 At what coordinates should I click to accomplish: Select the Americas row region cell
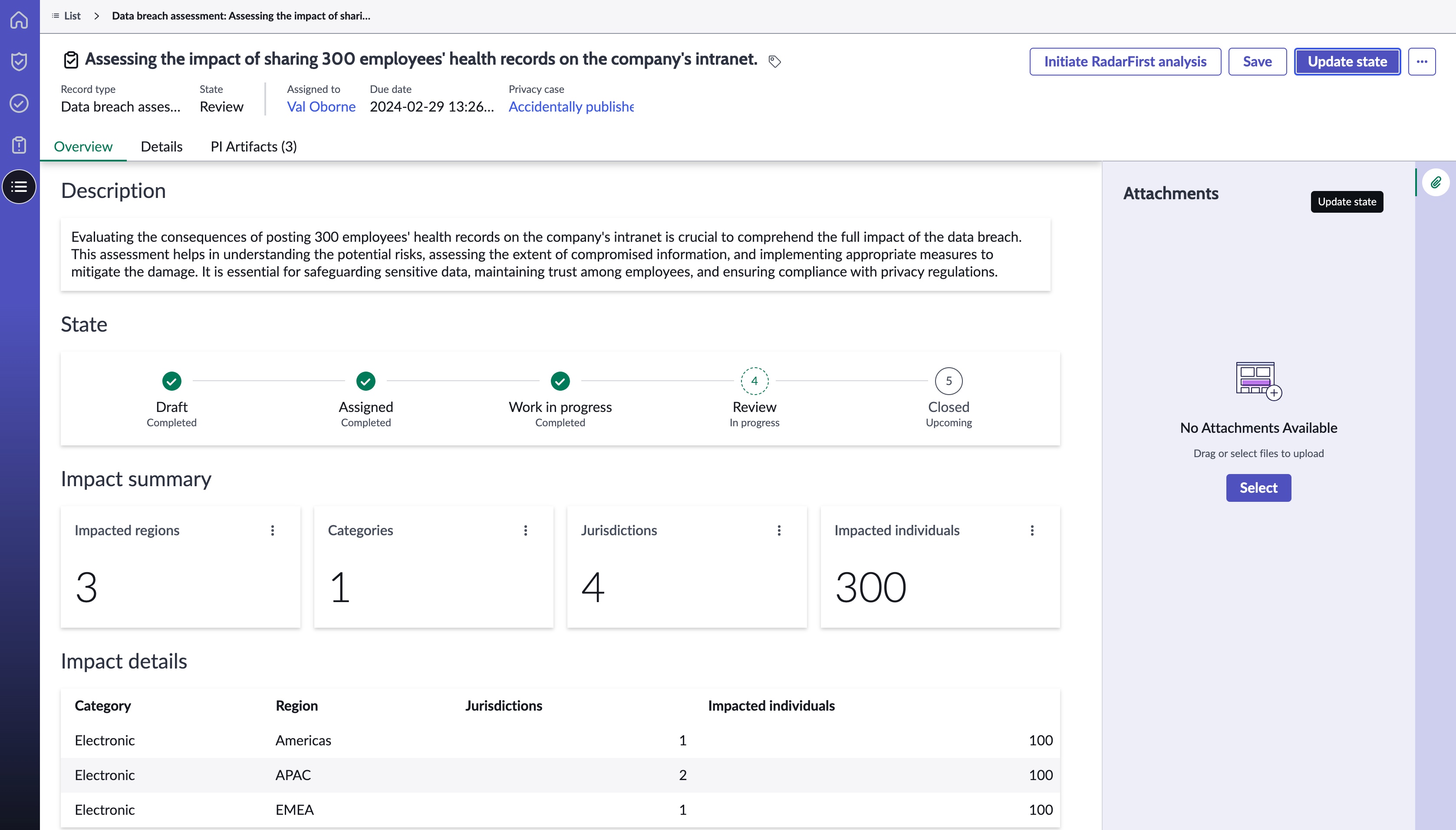[303, 741]
